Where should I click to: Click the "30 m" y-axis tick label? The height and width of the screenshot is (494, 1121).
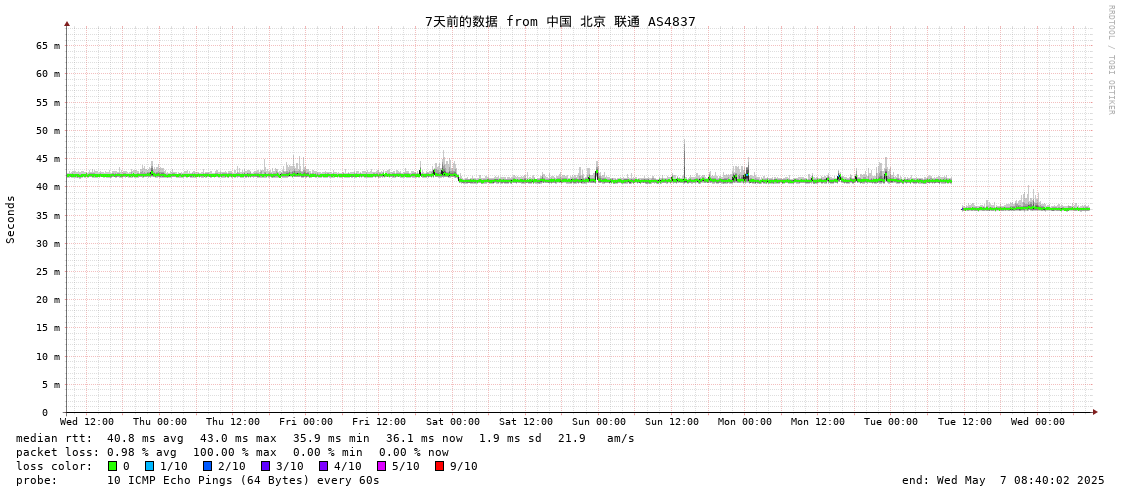tap(48, 243)
